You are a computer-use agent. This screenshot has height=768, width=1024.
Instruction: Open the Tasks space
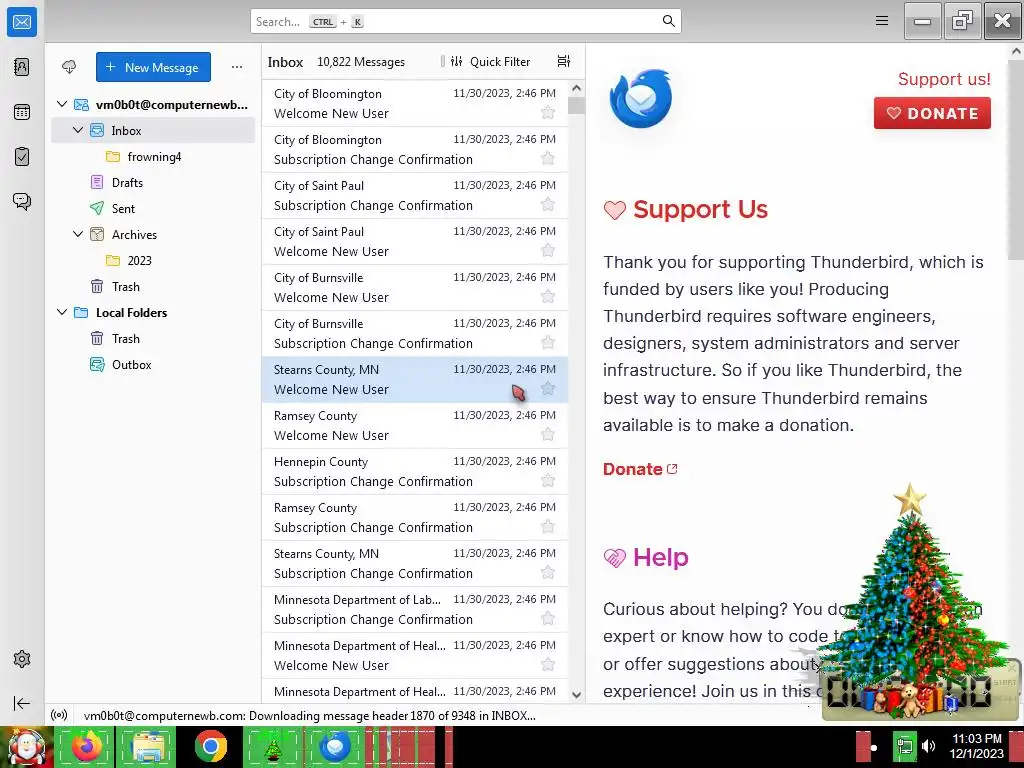coord(22,157)
